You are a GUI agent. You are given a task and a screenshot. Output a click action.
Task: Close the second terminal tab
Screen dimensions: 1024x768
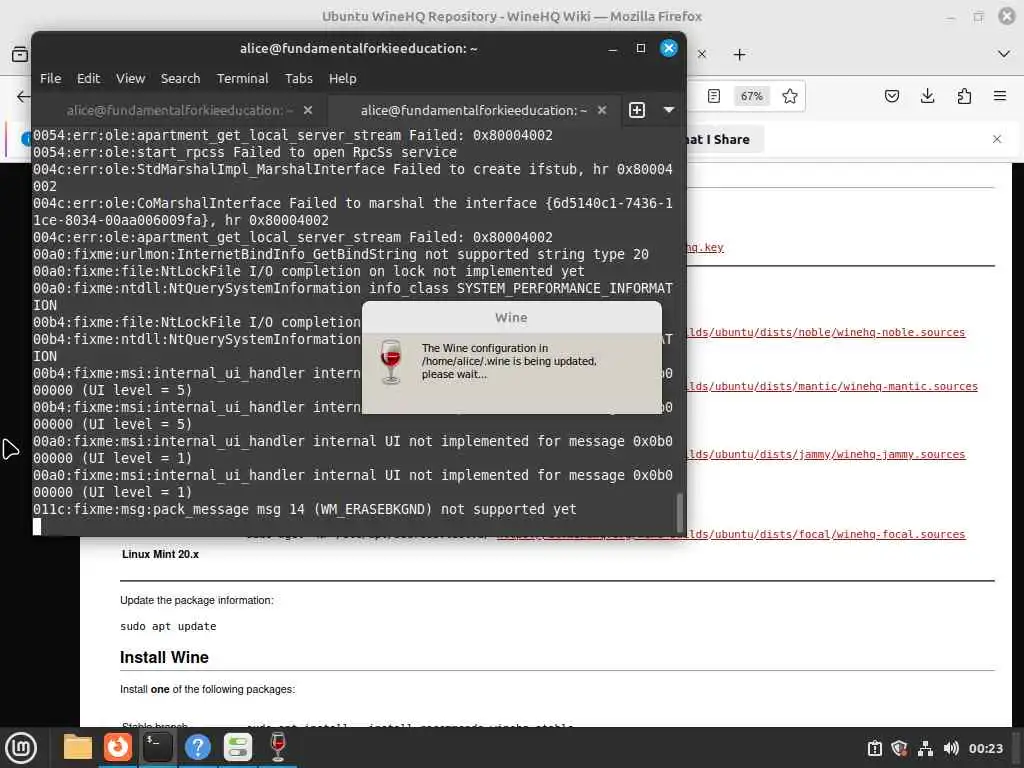602,110
